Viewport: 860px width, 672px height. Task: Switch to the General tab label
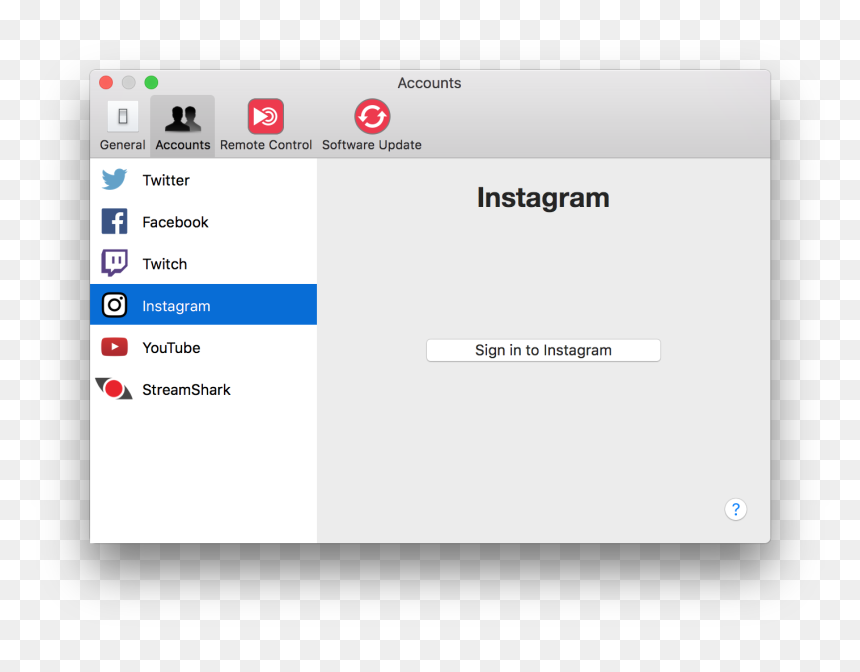122,145
